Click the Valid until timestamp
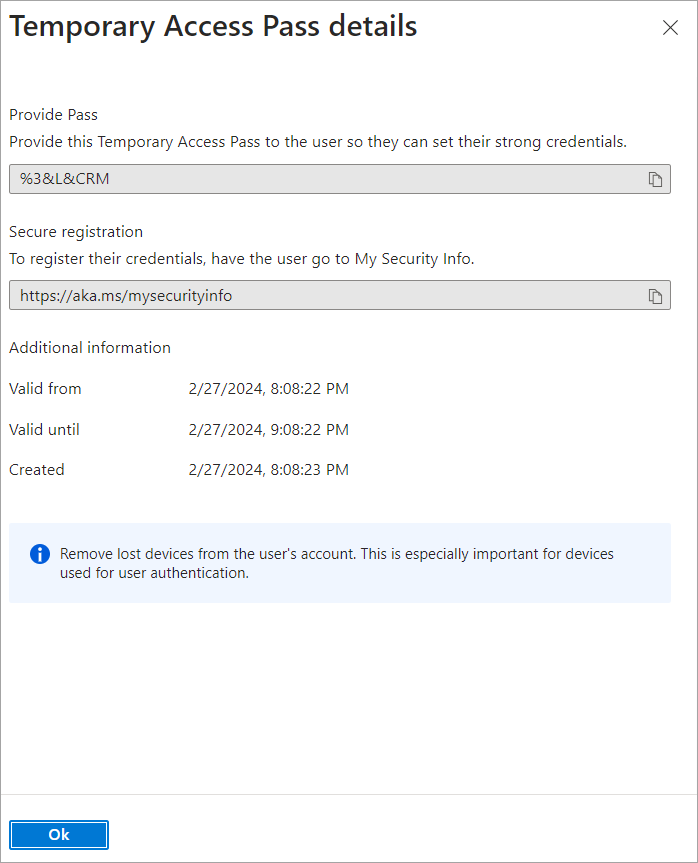Viewport: 698px width, 863px height. (268, 429)
